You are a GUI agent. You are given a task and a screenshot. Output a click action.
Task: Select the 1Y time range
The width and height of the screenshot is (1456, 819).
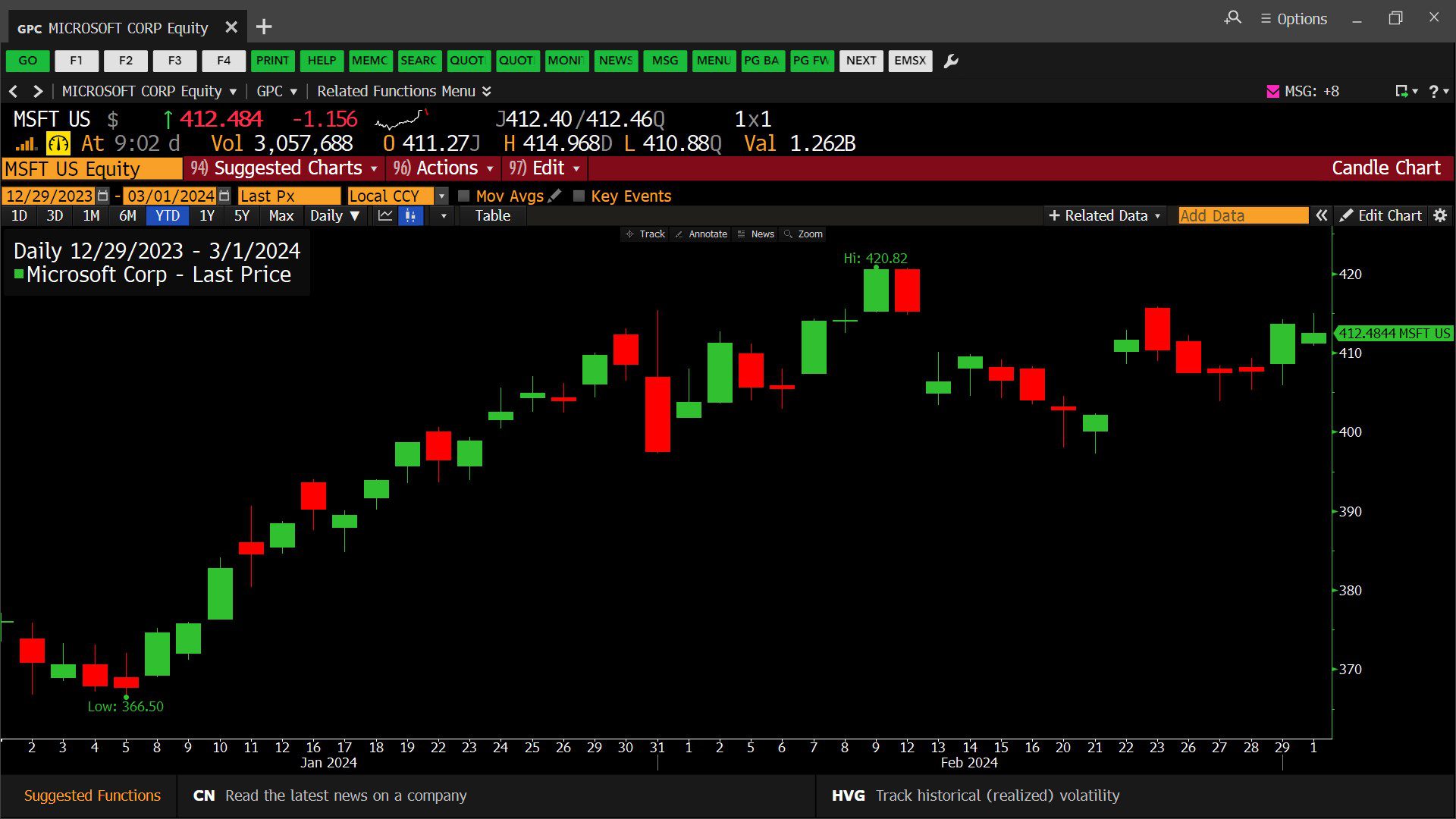(x=206, y=215)
